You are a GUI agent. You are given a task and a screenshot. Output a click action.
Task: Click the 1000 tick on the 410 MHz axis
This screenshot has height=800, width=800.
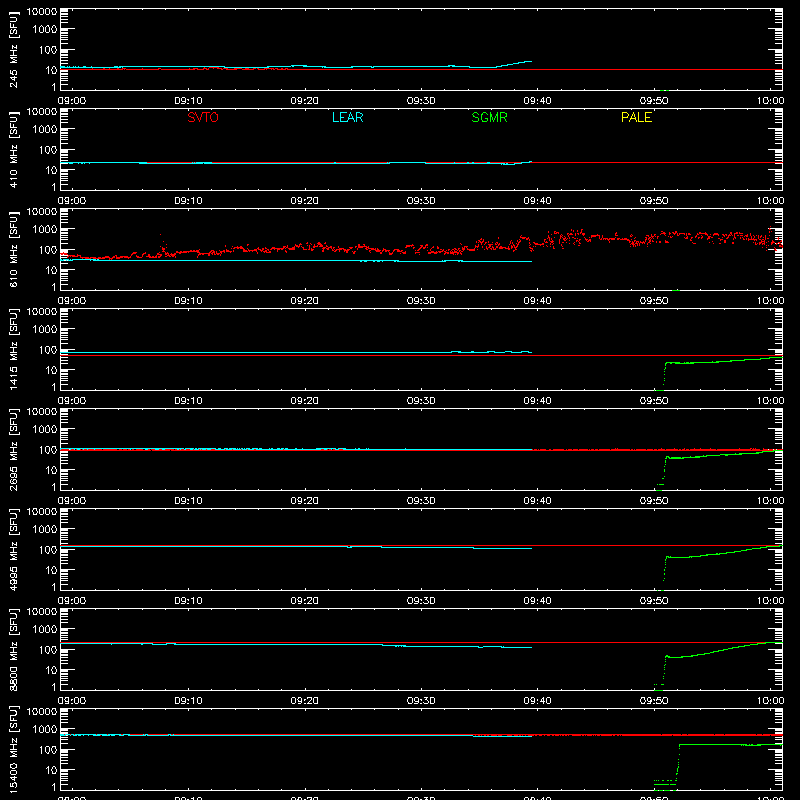pos(44,130)
